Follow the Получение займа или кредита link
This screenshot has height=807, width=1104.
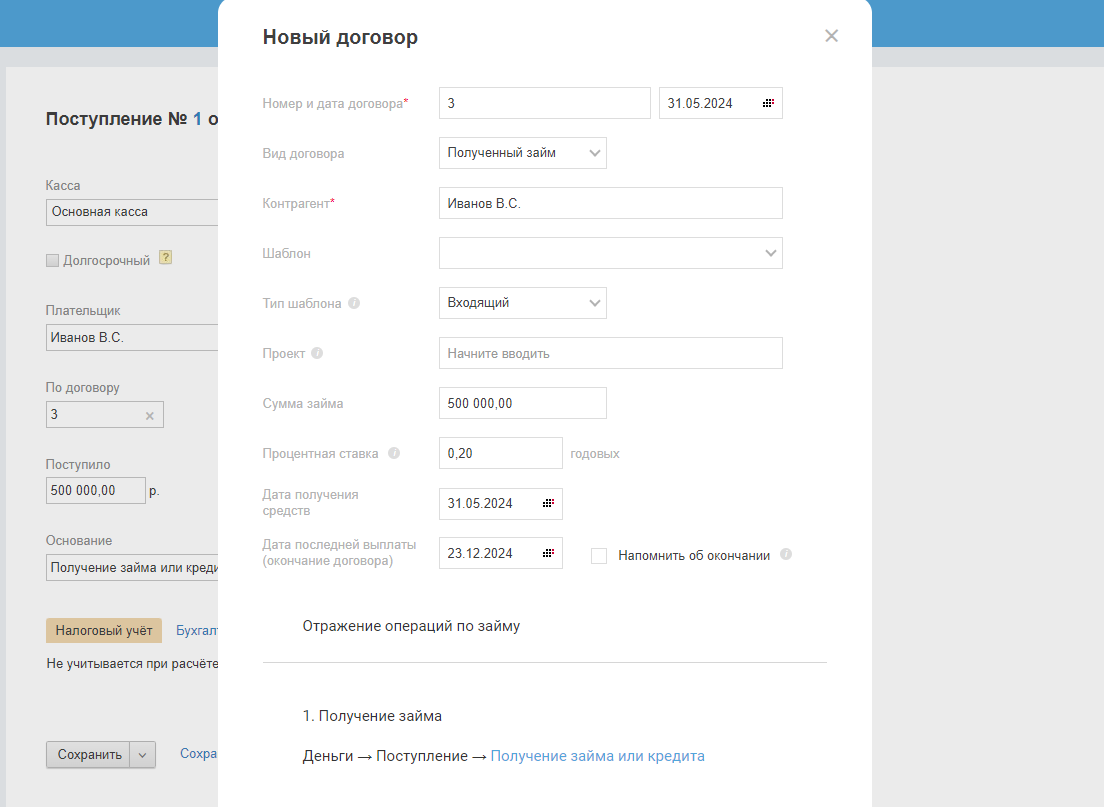click(x=597, y=756)
